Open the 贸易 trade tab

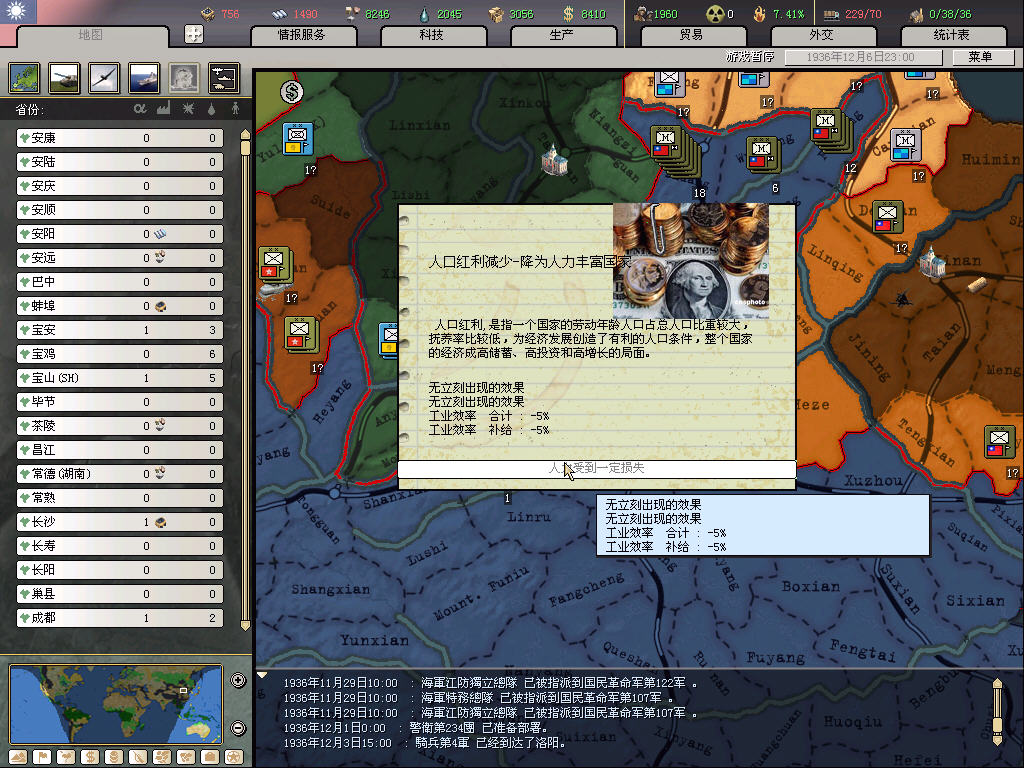pyautogui.click(x=692, y=35)
